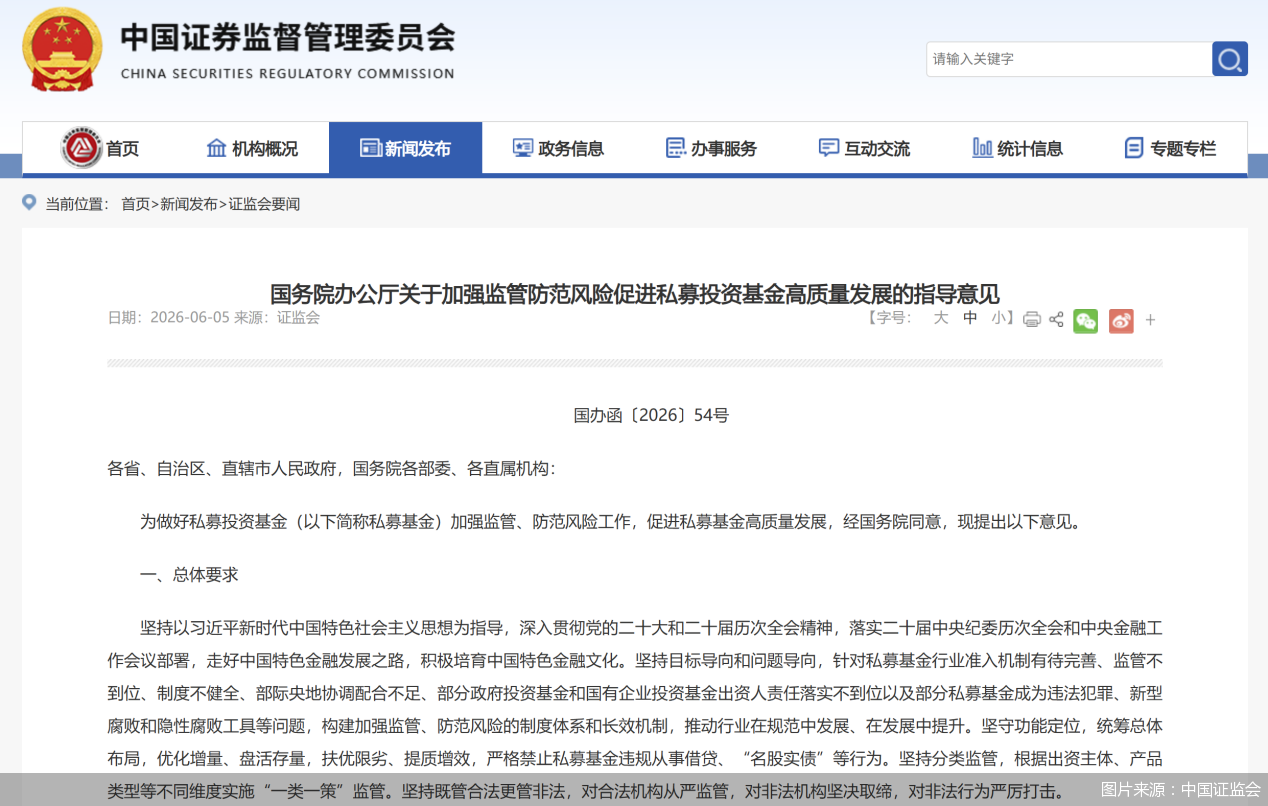This screenshot has width=1268, height=806.
Task: Click the 首页 breadcrumb link
Action: 135,204
